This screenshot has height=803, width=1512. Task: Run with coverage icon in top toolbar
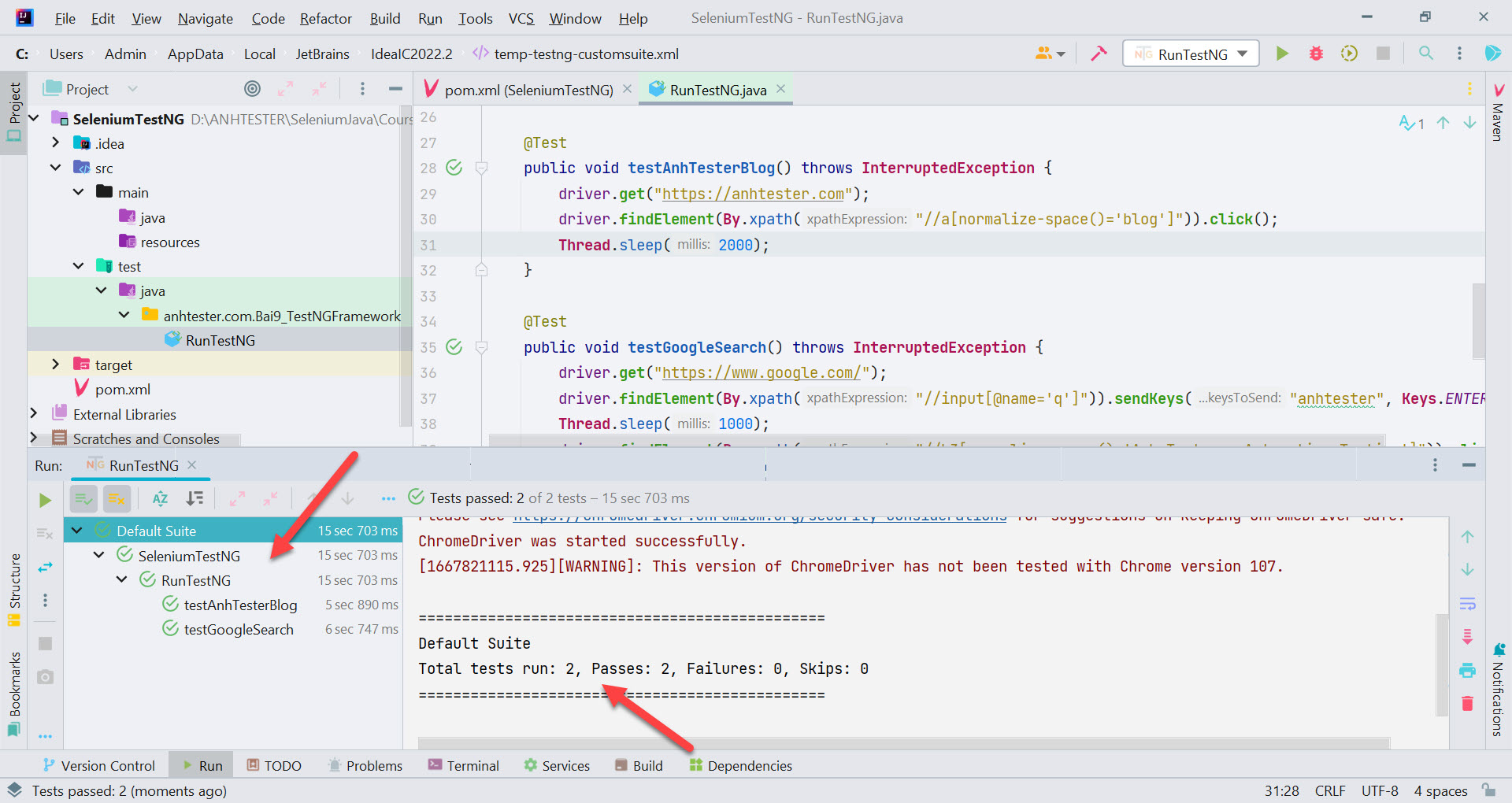tap(1349, 54)
